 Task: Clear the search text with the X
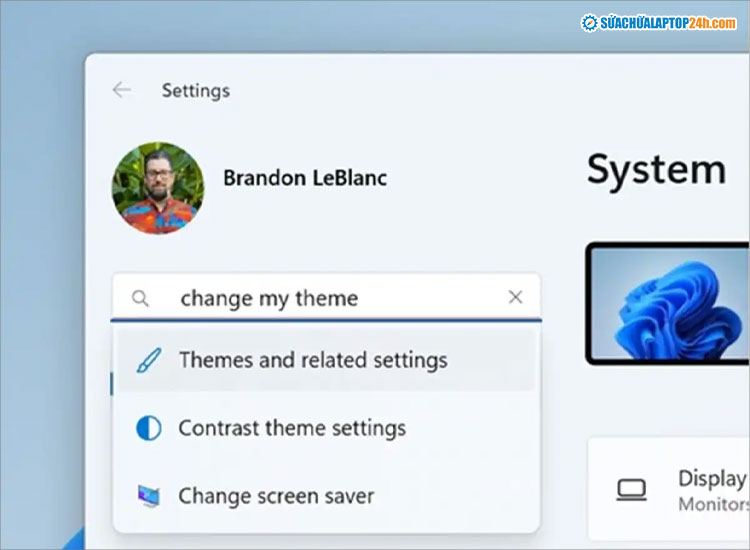coord(515,297)
